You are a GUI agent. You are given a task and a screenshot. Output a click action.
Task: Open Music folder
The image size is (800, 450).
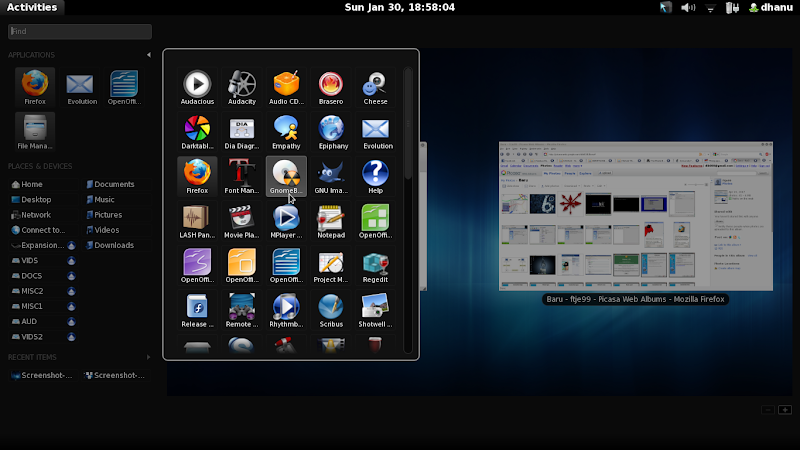coord(100,199)
